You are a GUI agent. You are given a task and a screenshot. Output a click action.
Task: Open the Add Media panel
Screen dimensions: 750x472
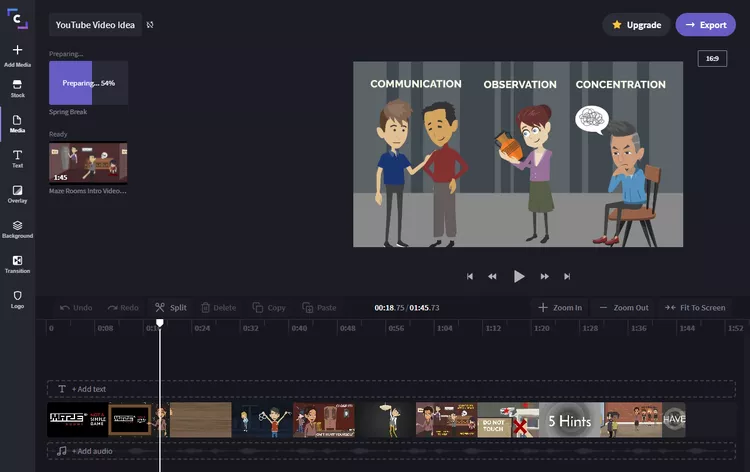[17, 54]
